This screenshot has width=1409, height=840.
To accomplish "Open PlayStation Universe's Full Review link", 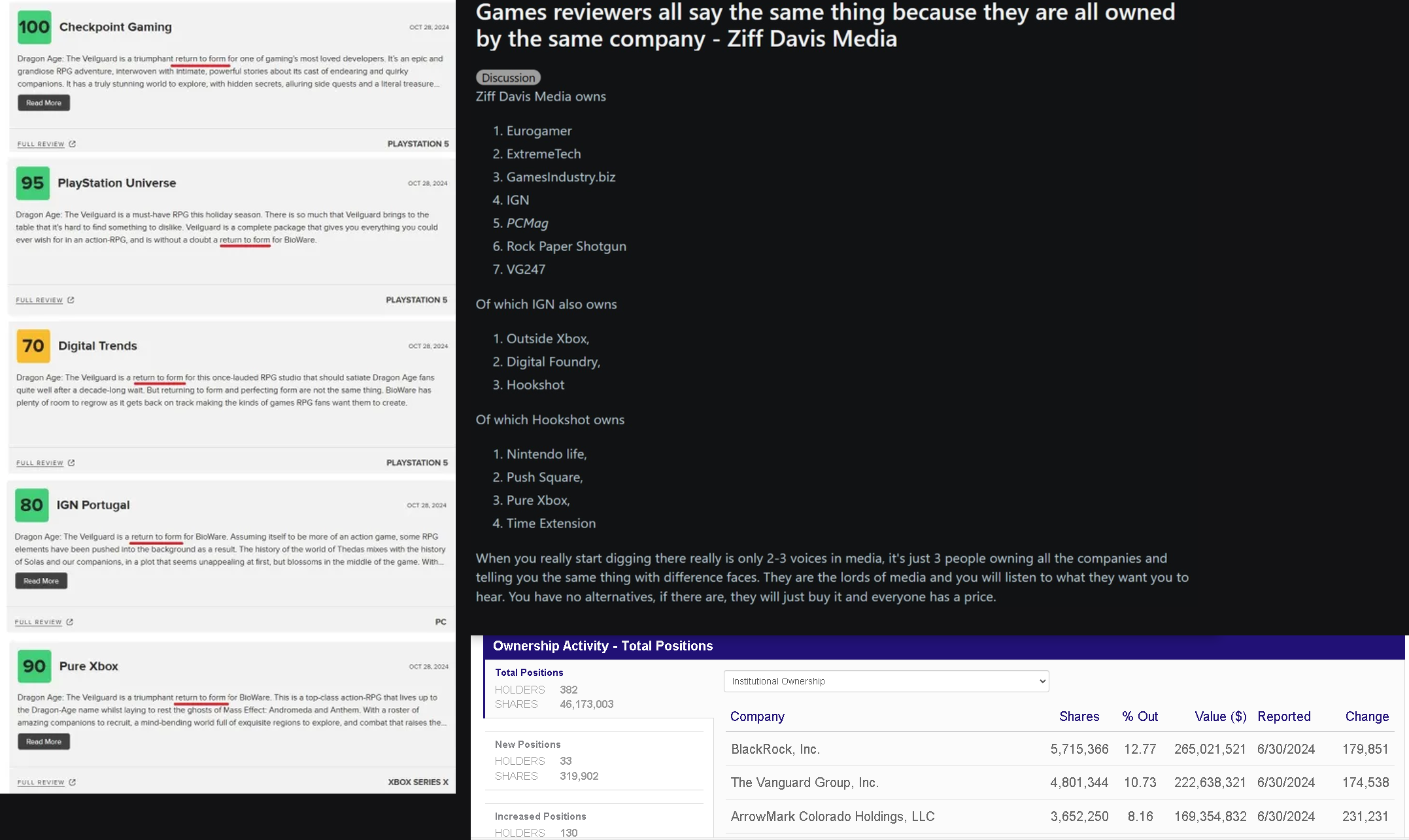I will [39, 300].
